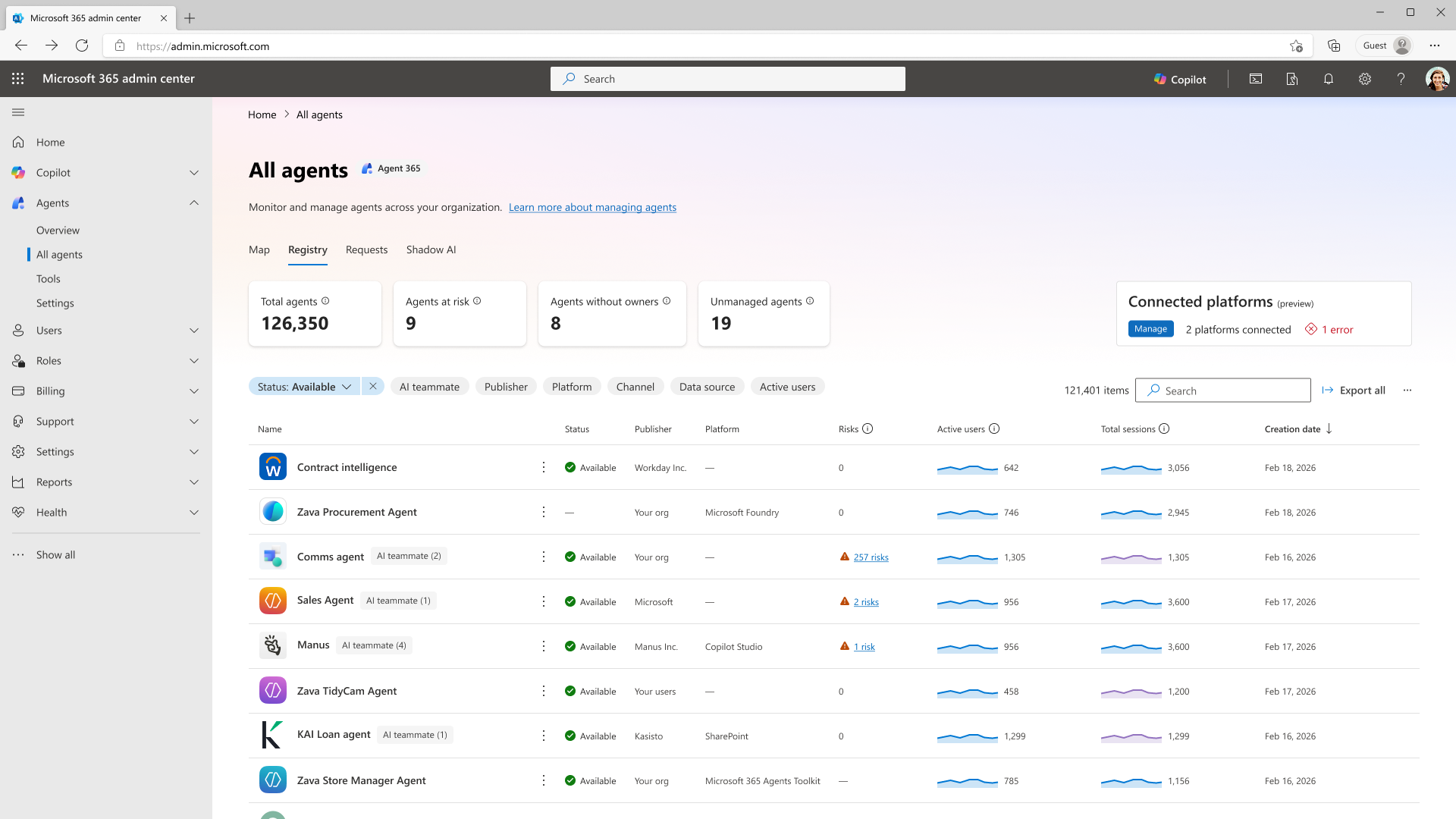Viewport: 1456px width, 819px height.
Task: Expand the Reports nav section
Action: (194, 482)
